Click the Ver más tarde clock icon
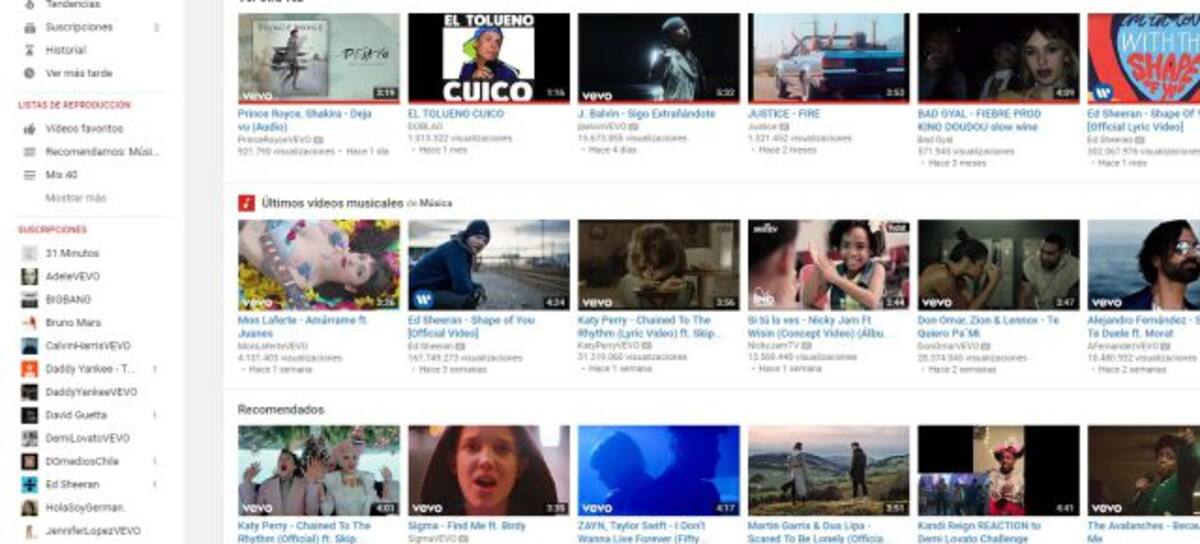This screenshot has height=544, width=1200. click(29, 73)
